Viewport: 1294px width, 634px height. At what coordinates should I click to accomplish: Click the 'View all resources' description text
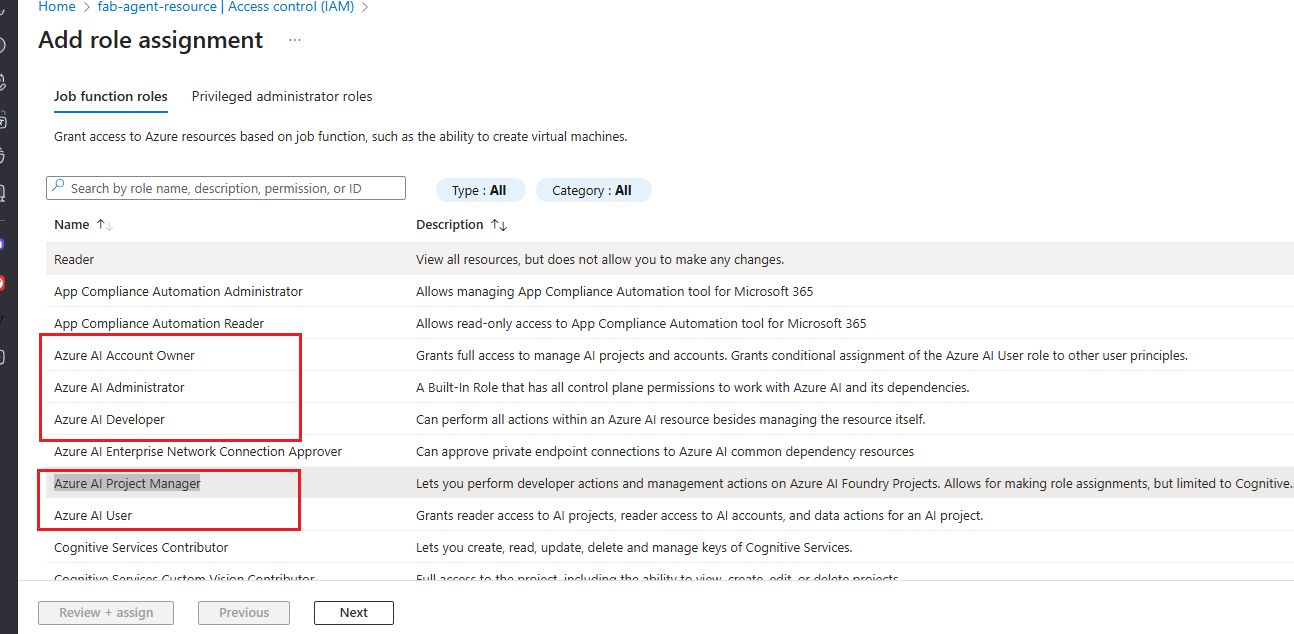click(600, 259)
